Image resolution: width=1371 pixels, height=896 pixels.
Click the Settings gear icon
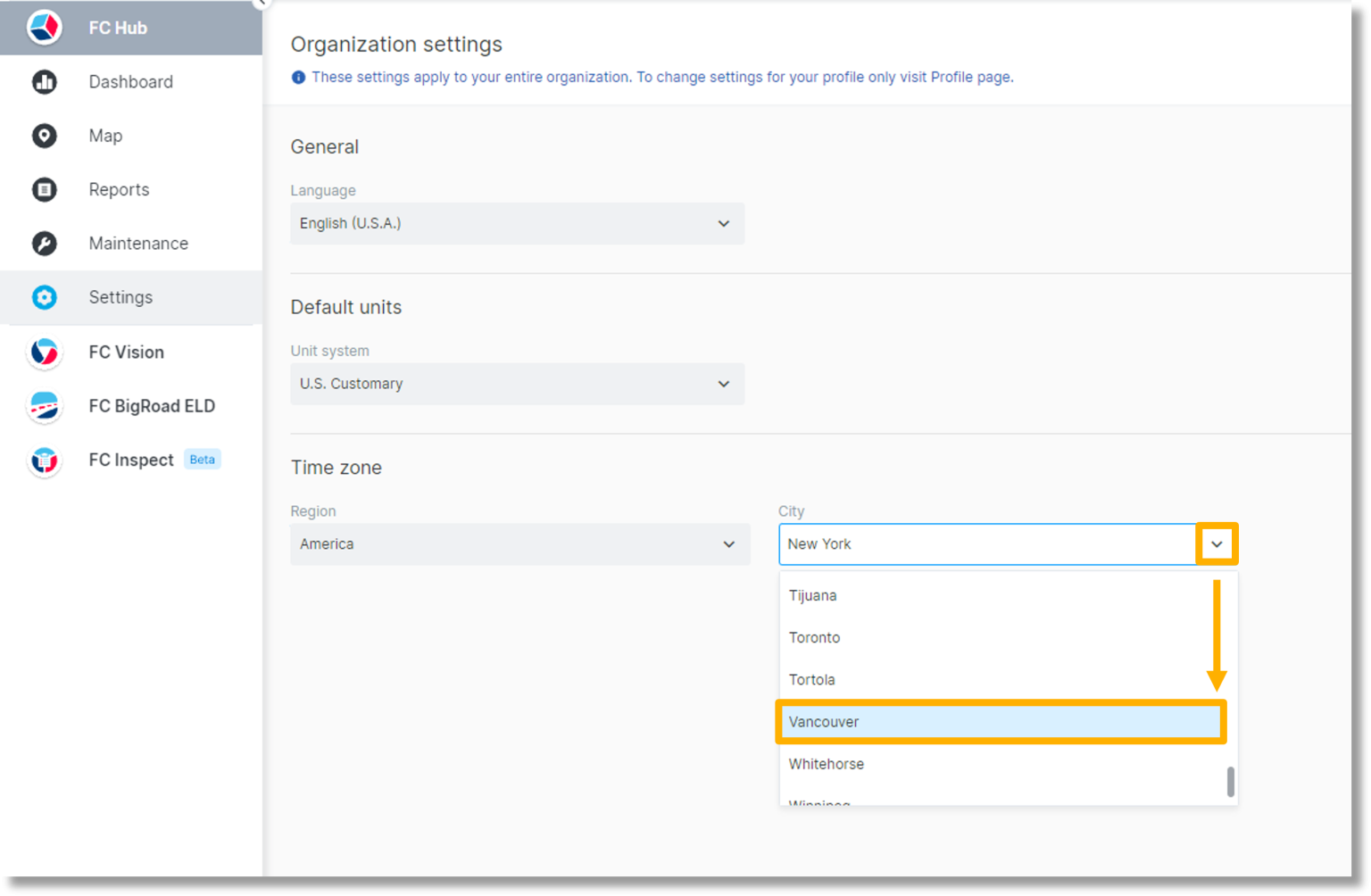point(44,297)
